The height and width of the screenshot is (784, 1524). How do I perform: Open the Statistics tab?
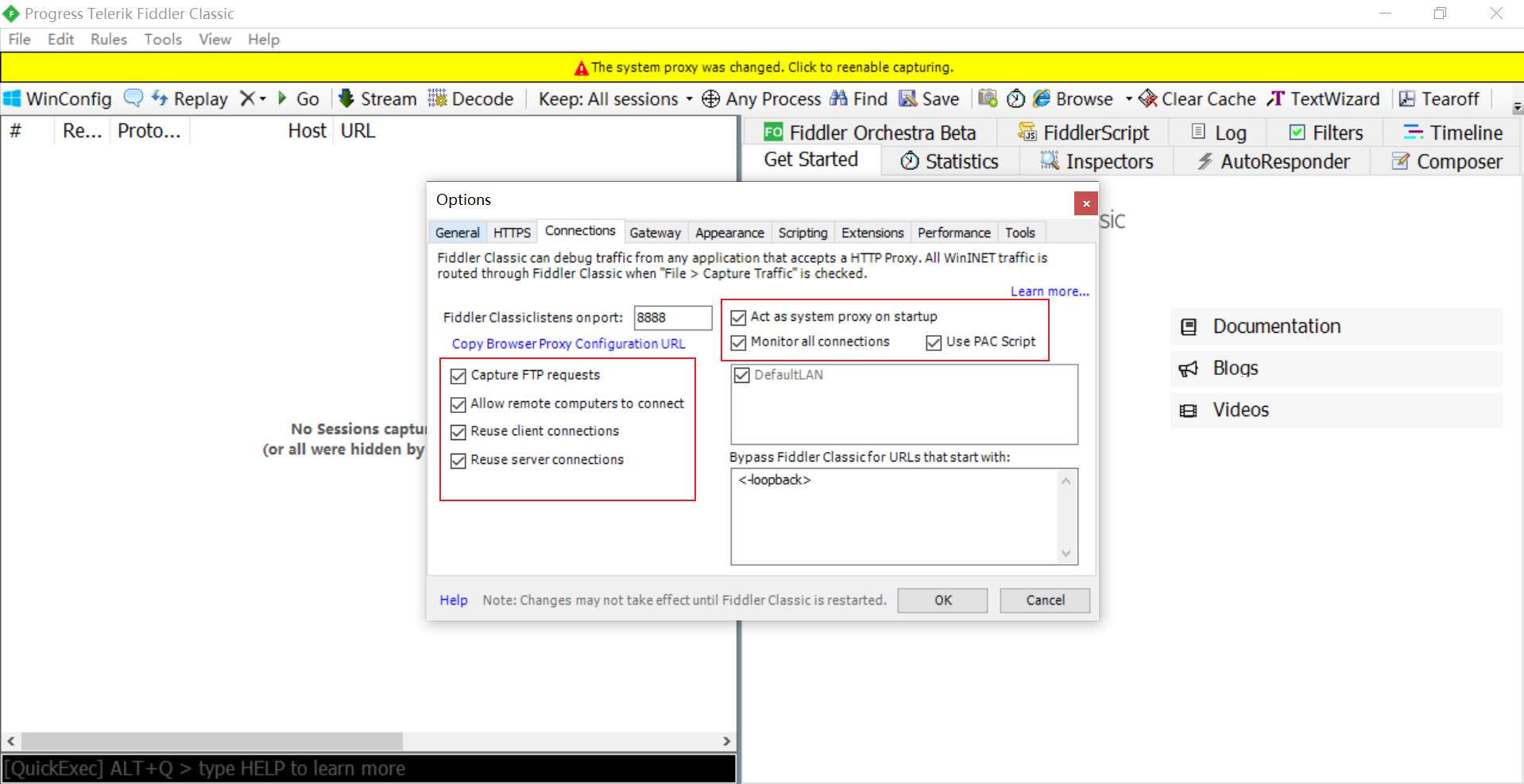click(950, 161)
